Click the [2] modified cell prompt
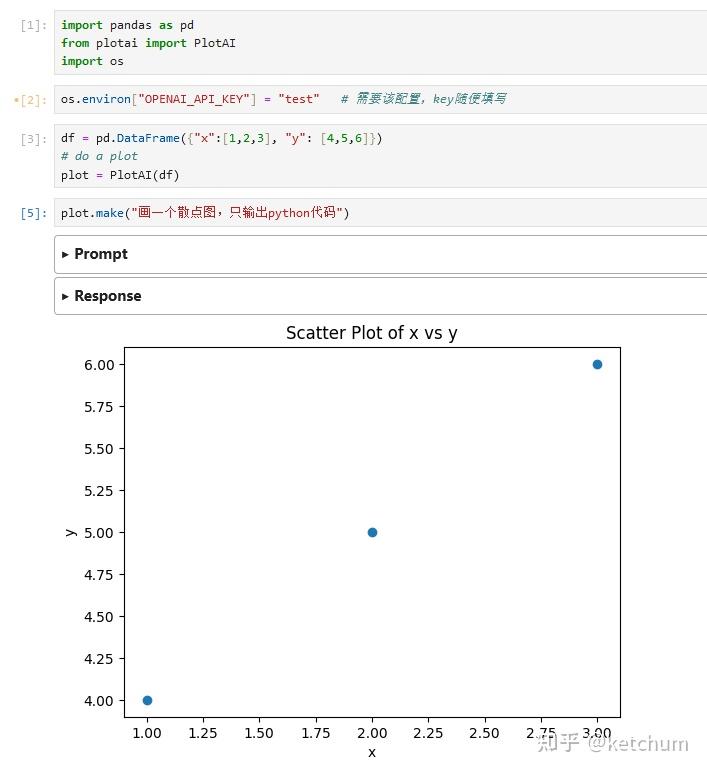 (30, 100)
